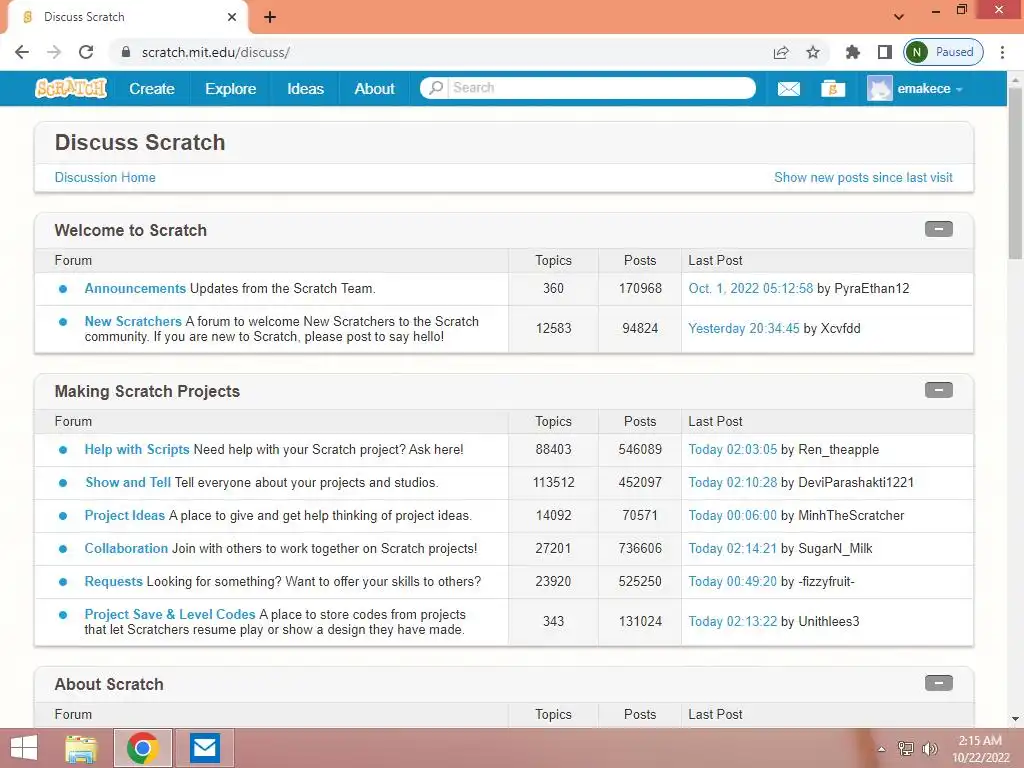Open last post Today 02:14:21
Viewport: 1024px width, 768px height.
coord(733,549)
